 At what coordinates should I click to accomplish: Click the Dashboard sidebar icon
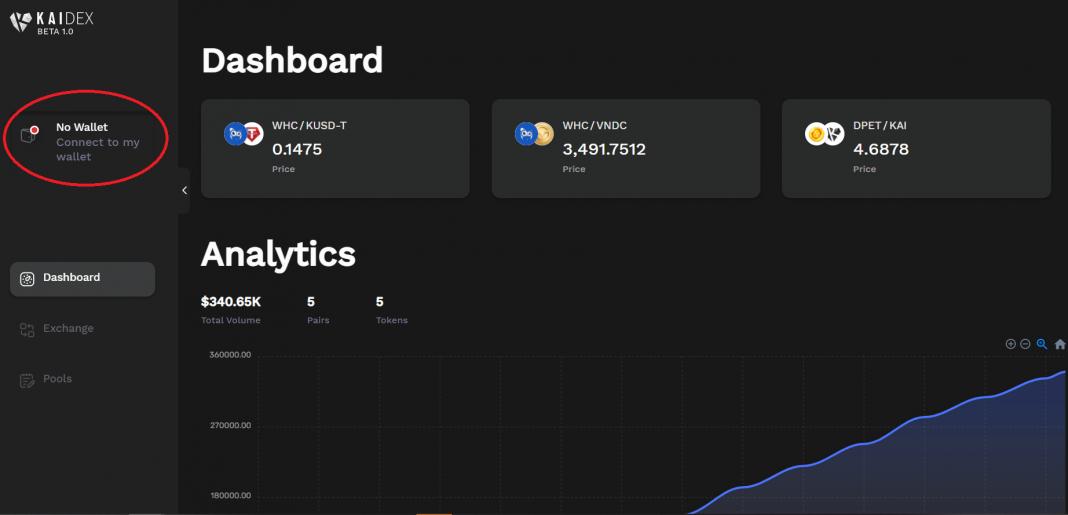click(27, 279)
